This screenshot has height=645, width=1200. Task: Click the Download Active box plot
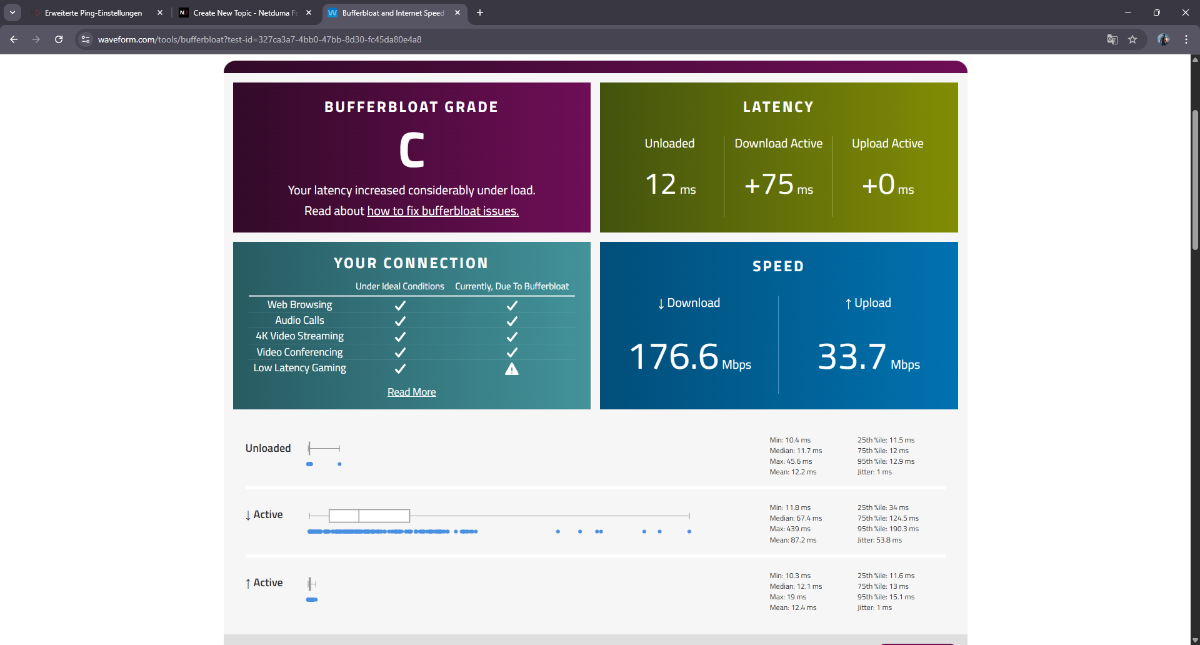point(369,515)
